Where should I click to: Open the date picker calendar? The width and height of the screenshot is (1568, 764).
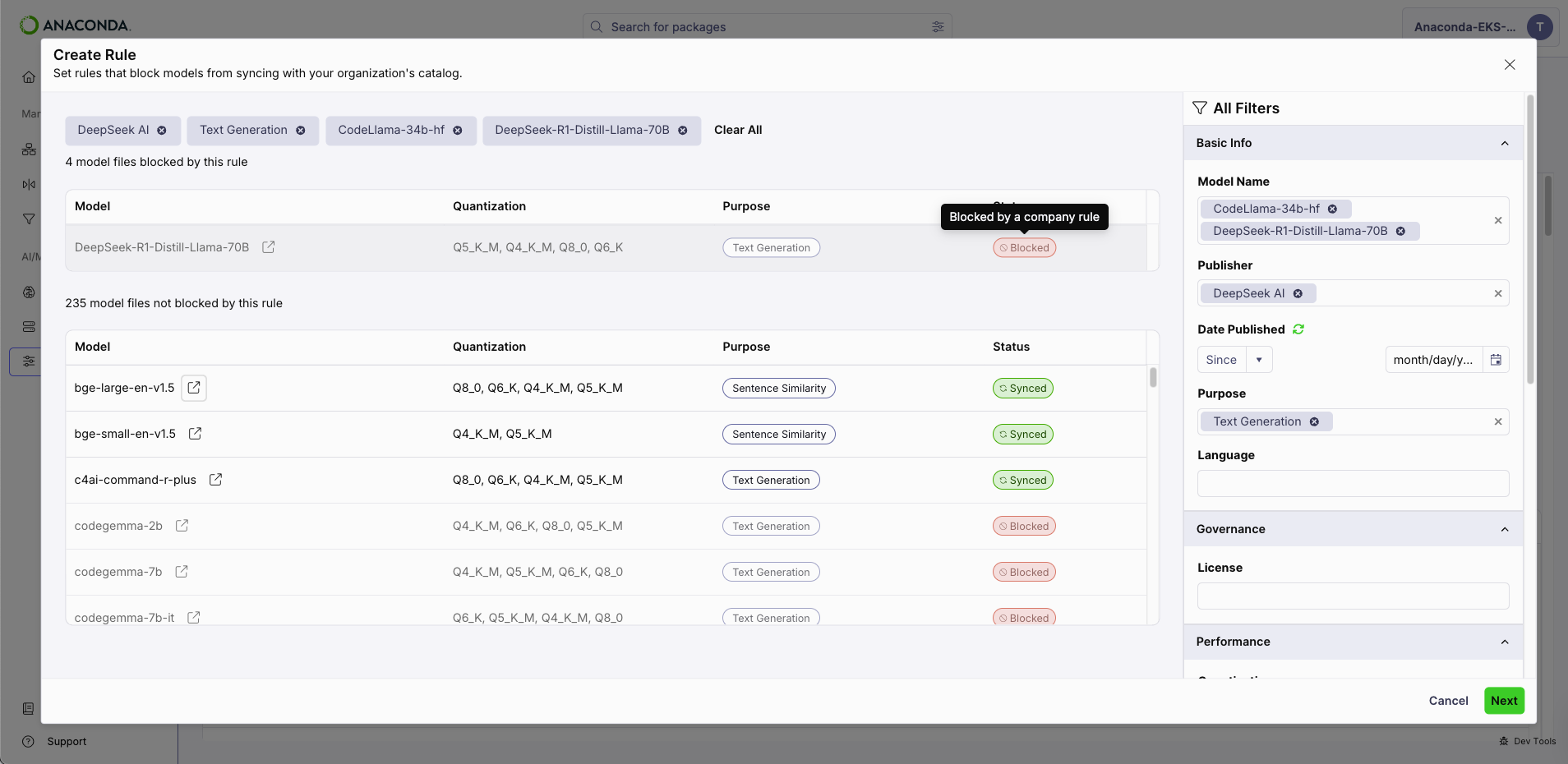click(x=1496, y=360)
